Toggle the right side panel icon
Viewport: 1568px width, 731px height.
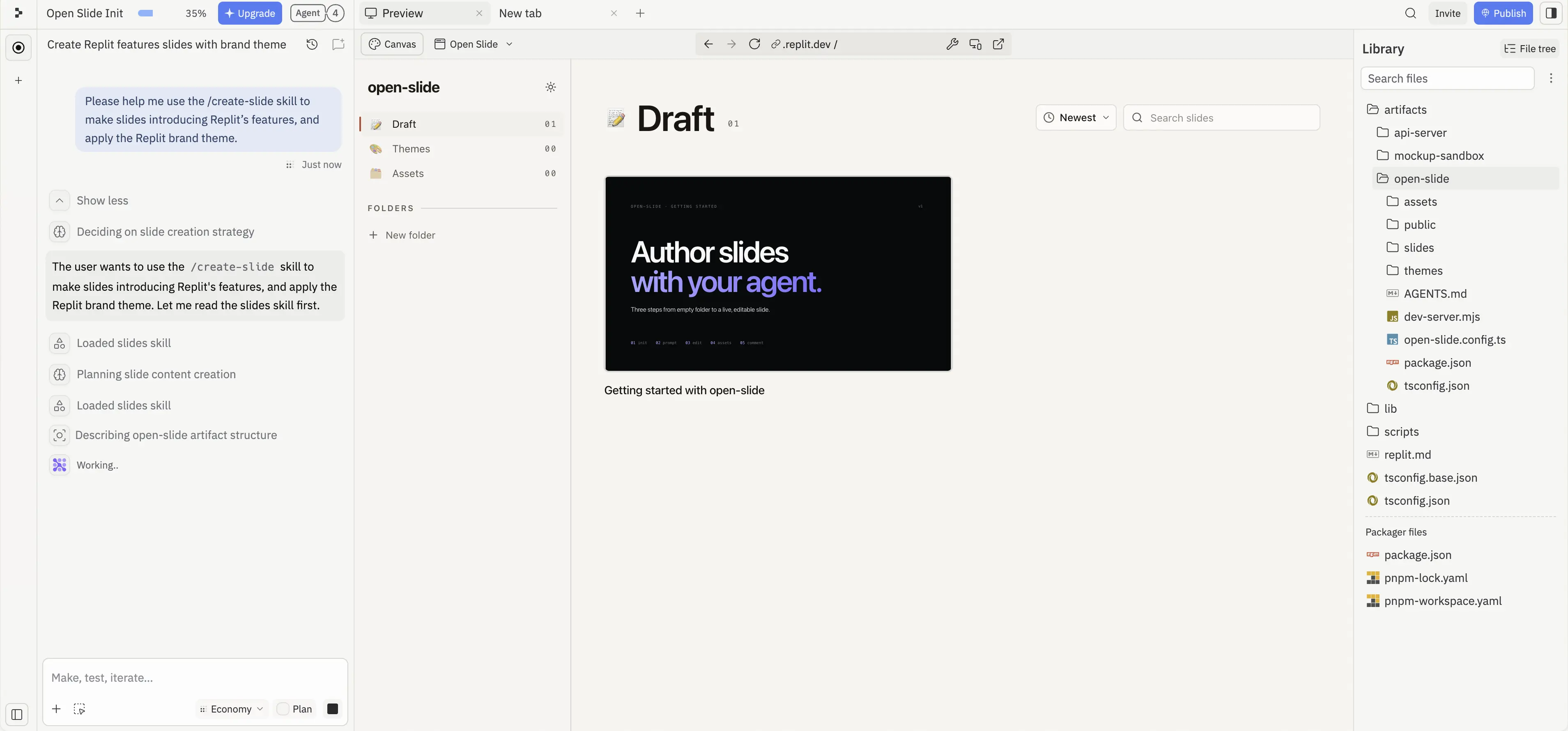pos(1551,13)
